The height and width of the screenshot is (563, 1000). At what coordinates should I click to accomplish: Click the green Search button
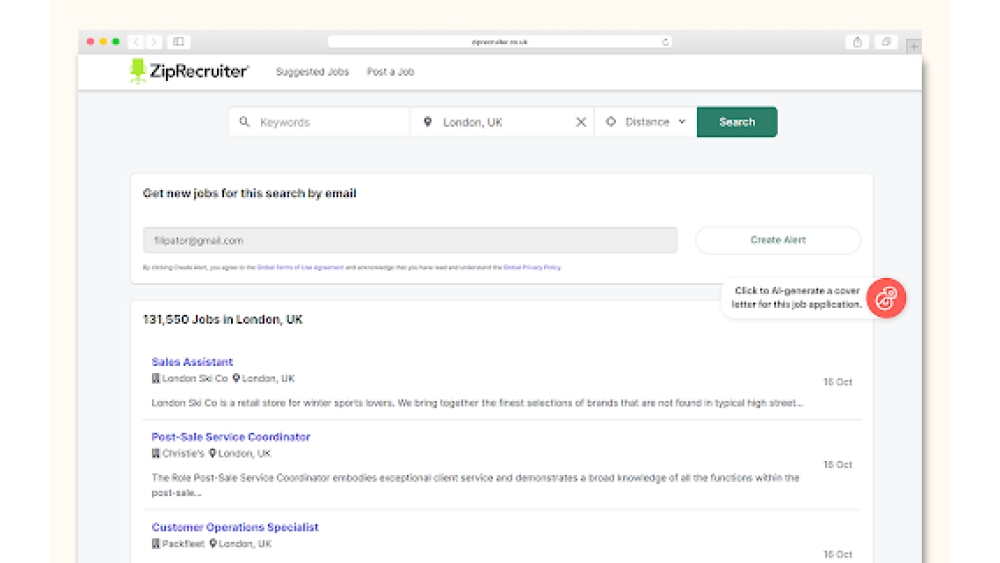[737, 122]
